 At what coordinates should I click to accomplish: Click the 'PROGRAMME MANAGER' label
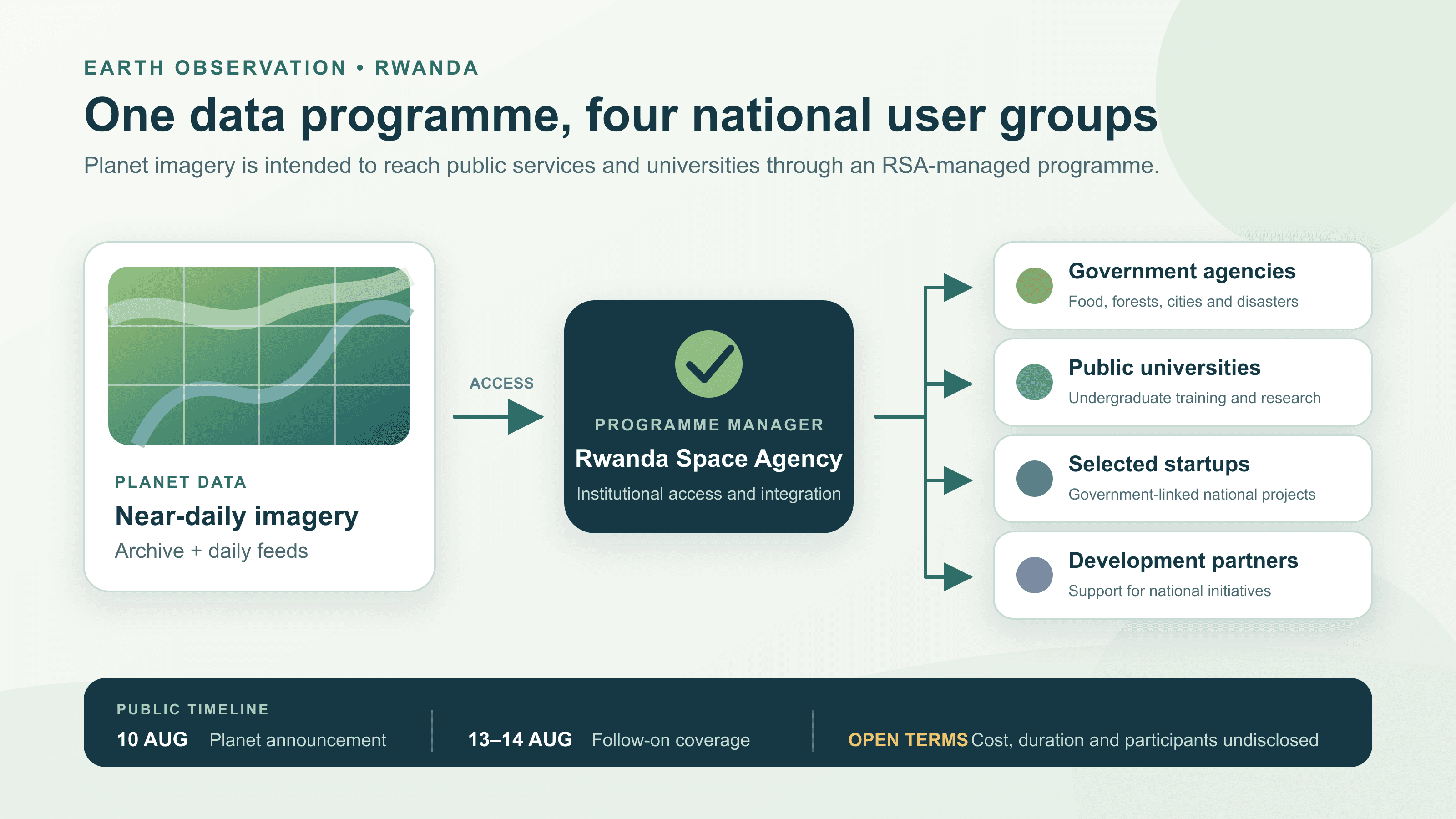pos(709,425)
